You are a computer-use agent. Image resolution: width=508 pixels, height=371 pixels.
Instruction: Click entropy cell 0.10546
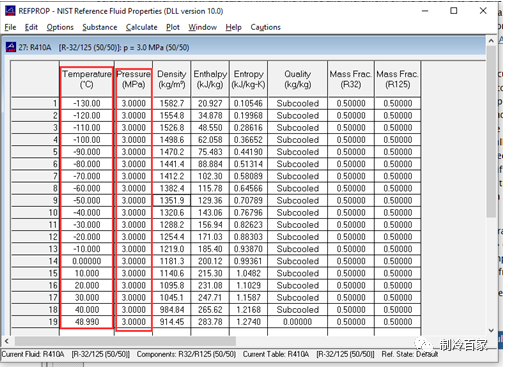[x=248, y=103]
